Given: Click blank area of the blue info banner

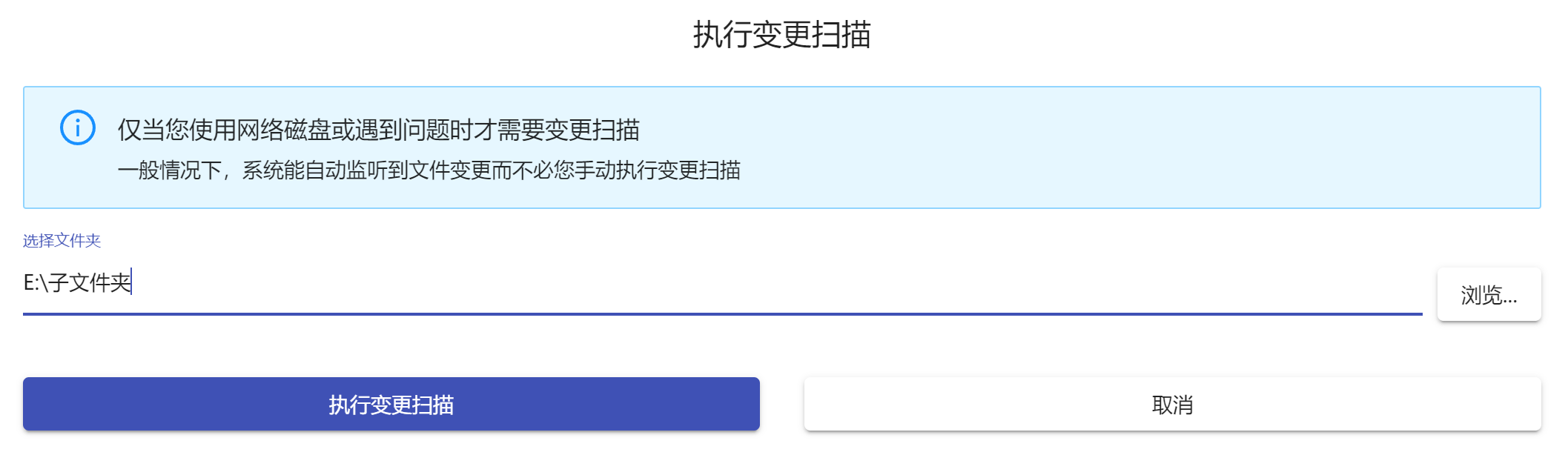Looking at the screenshot, I should pyautogui.click(x=1112, y=148).
